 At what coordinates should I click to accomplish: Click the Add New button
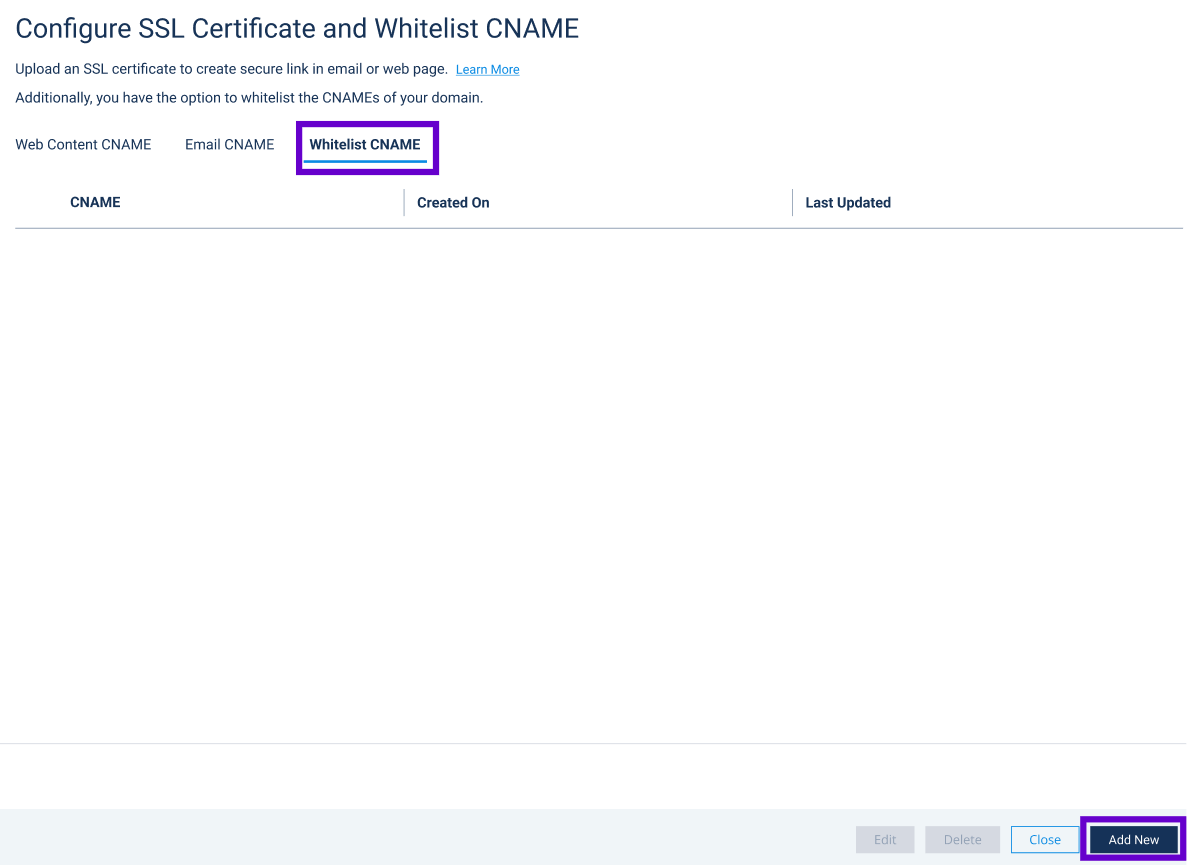(x=1134, y=839)
